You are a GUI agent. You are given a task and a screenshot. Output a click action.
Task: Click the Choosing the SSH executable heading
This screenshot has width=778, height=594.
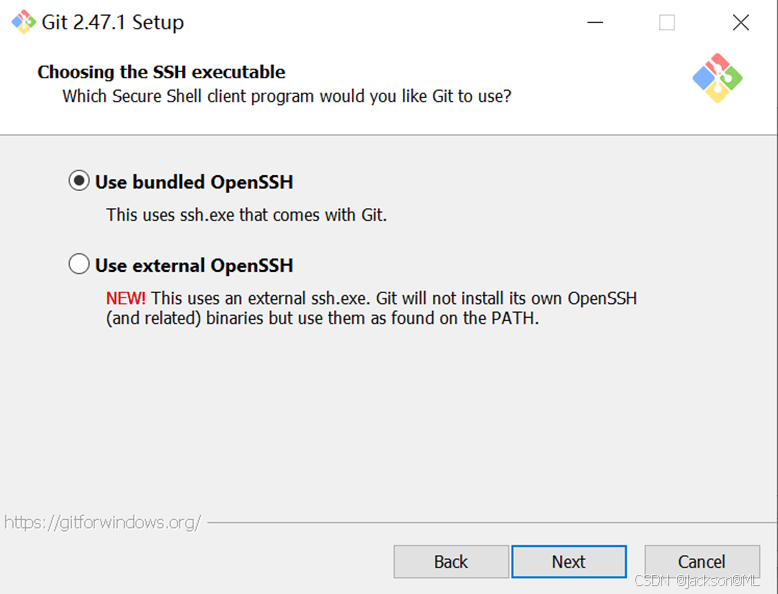pos(161,72)
